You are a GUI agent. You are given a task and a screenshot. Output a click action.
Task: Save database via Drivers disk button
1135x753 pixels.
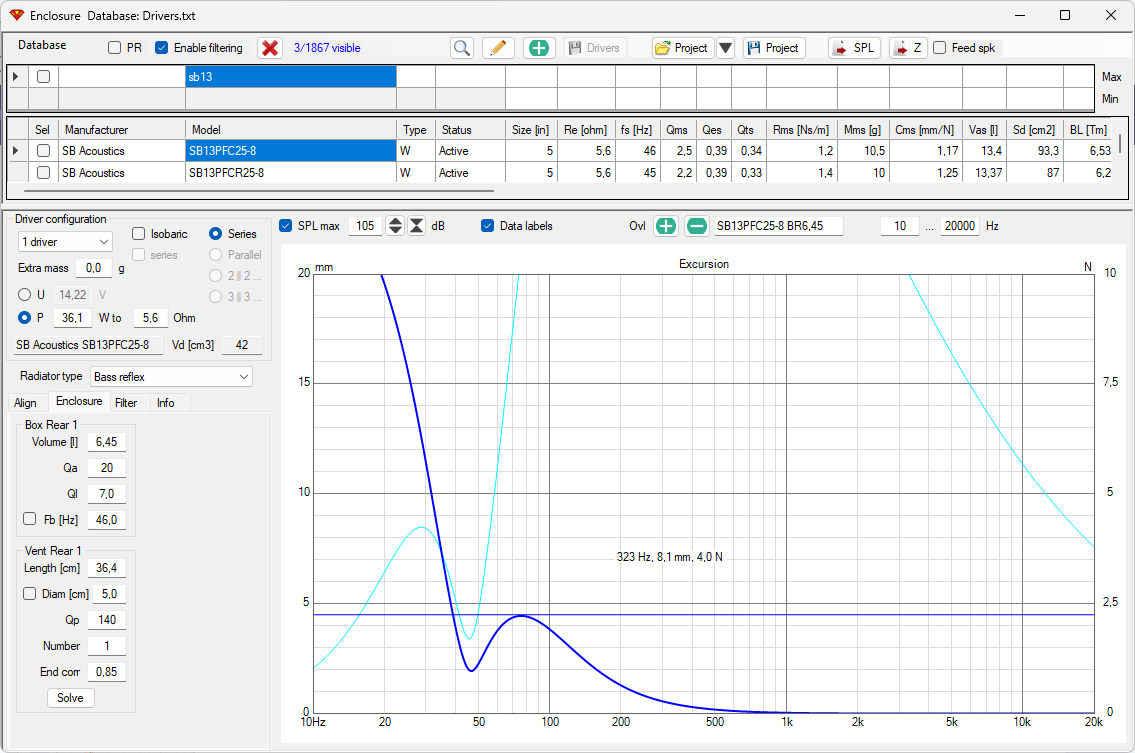pyautogui.click(x=594, y=48)
